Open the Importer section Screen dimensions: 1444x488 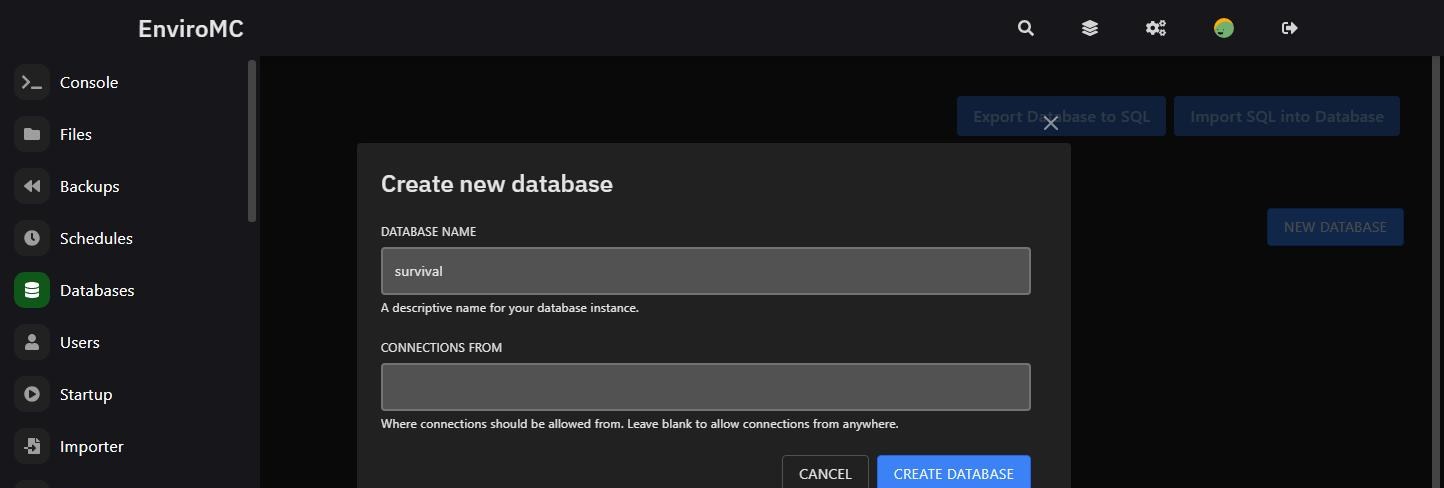92,446
